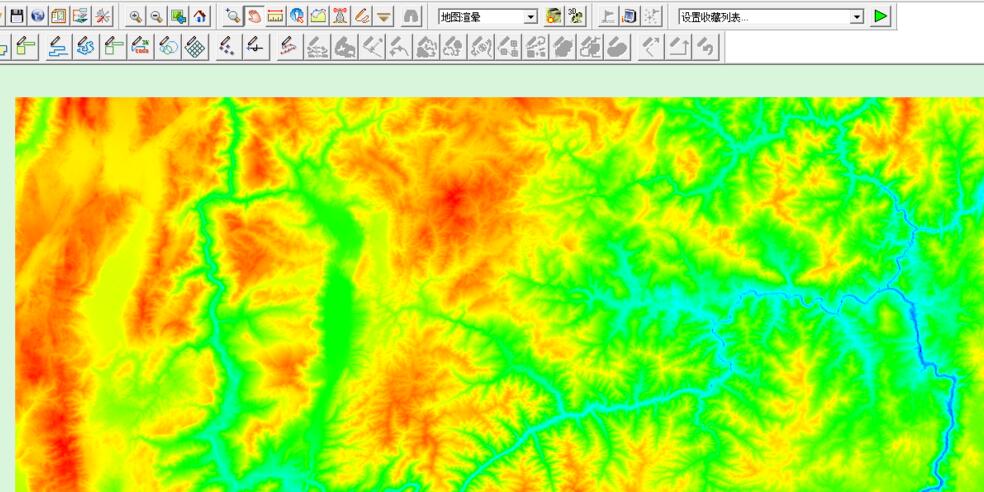Click the create rectangle area pencil icon
This screenshot has width=984, height=492.
click(x=26, y=47)
